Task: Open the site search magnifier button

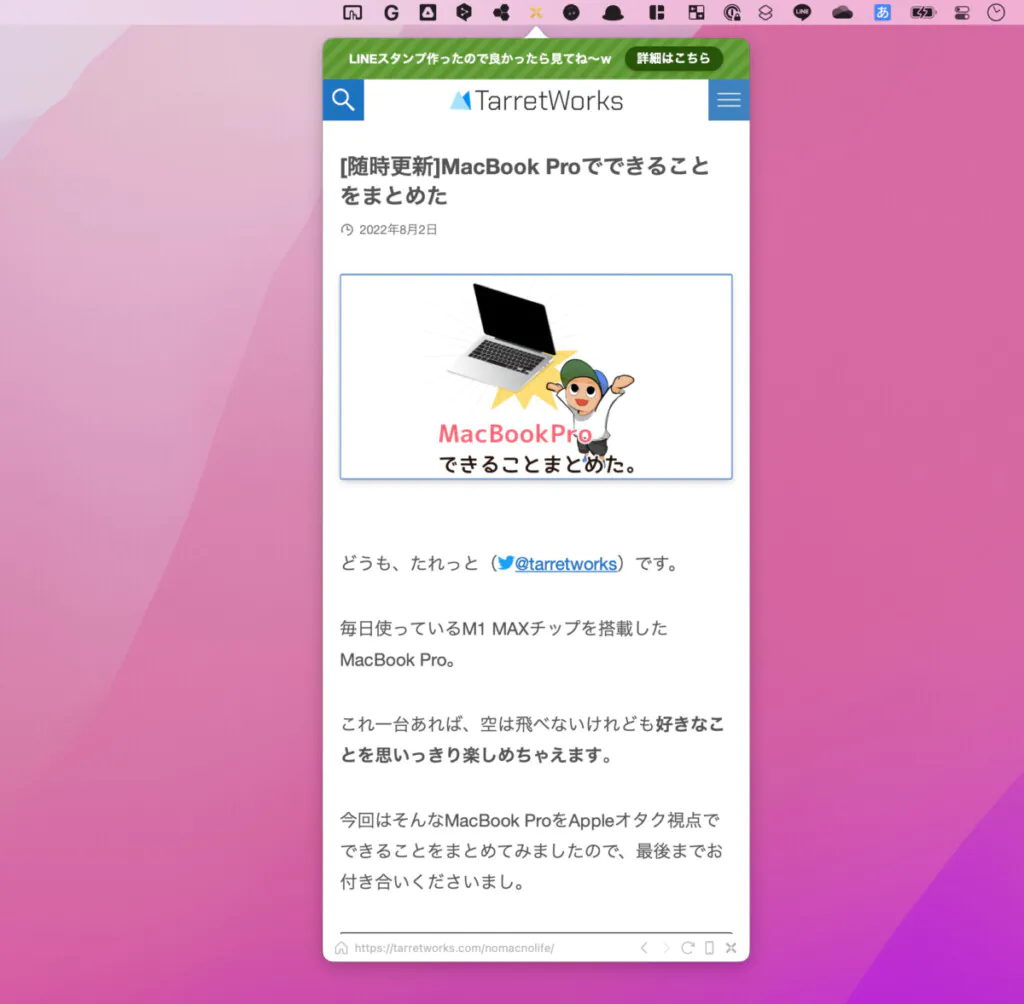Action: click(343, 100)
